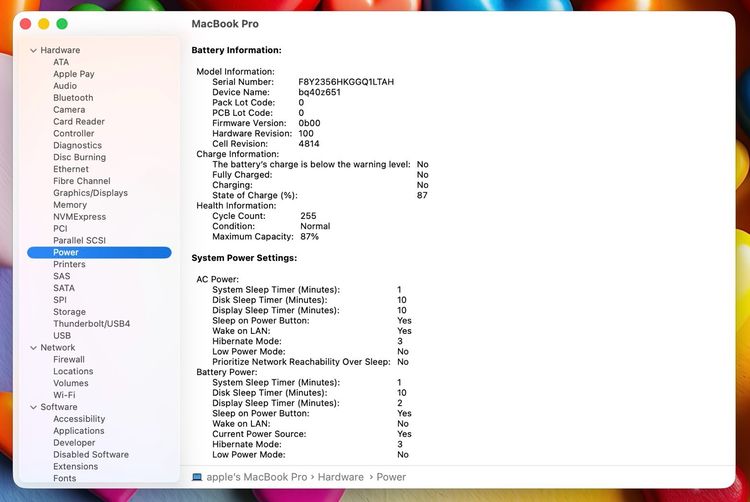
Task: Close the System Information window
Action: 26,24
